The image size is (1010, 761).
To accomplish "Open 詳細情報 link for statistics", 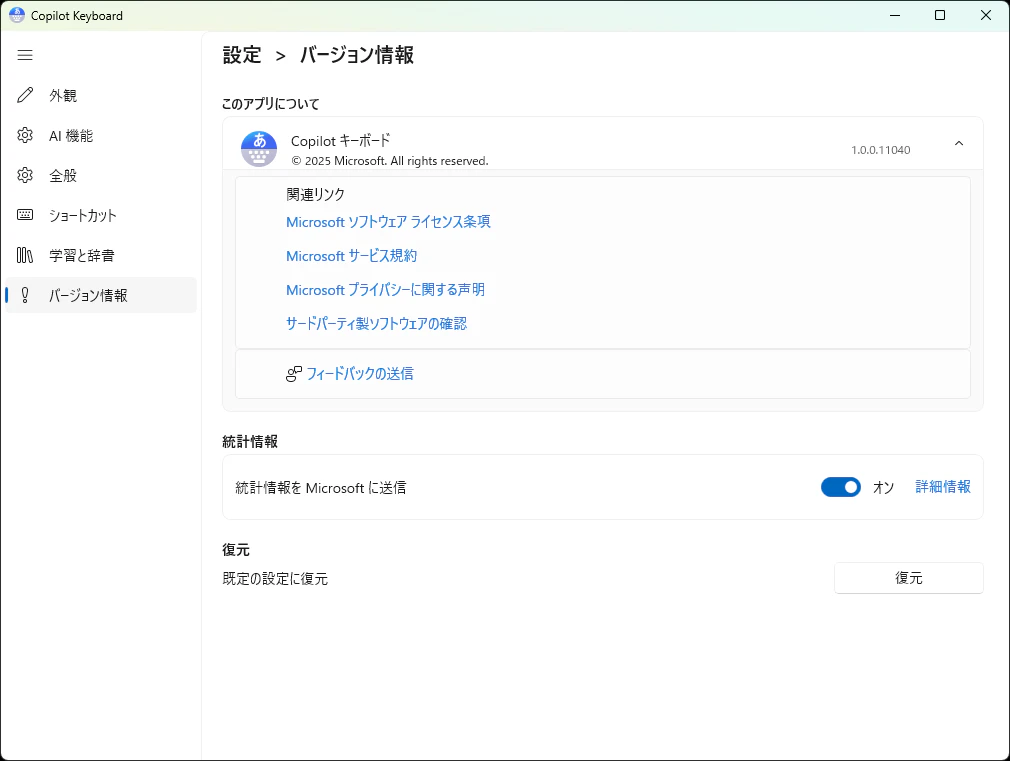I will (x=943, y=487).
